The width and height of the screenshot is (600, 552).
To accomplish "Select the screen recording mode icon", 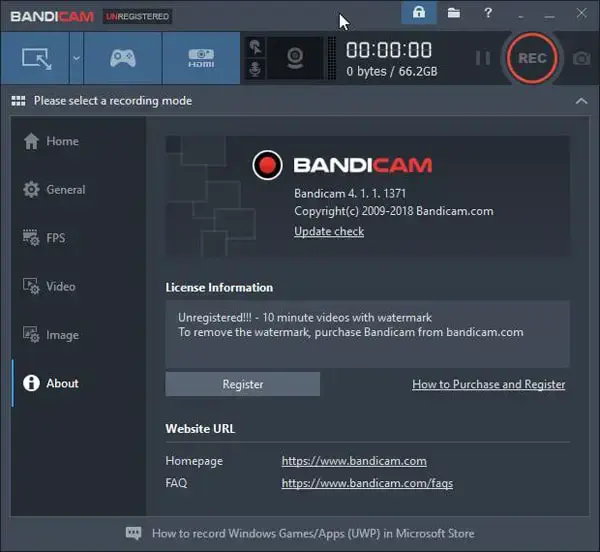I will (x=35, y=58).
